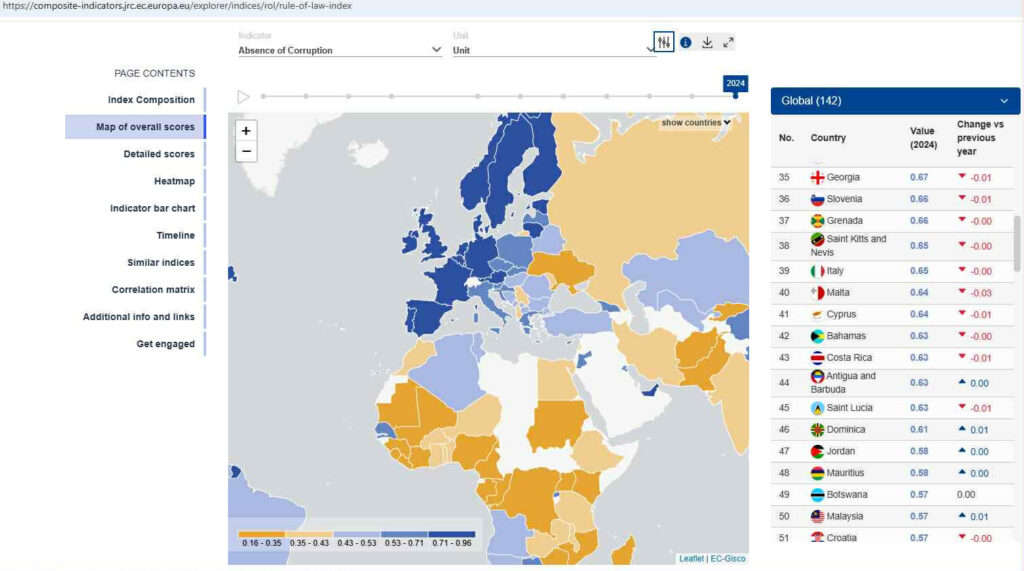Click the EC-Gisco attribution link
Viewport: 1024px width, 571px height.
(x=728, y=558)
